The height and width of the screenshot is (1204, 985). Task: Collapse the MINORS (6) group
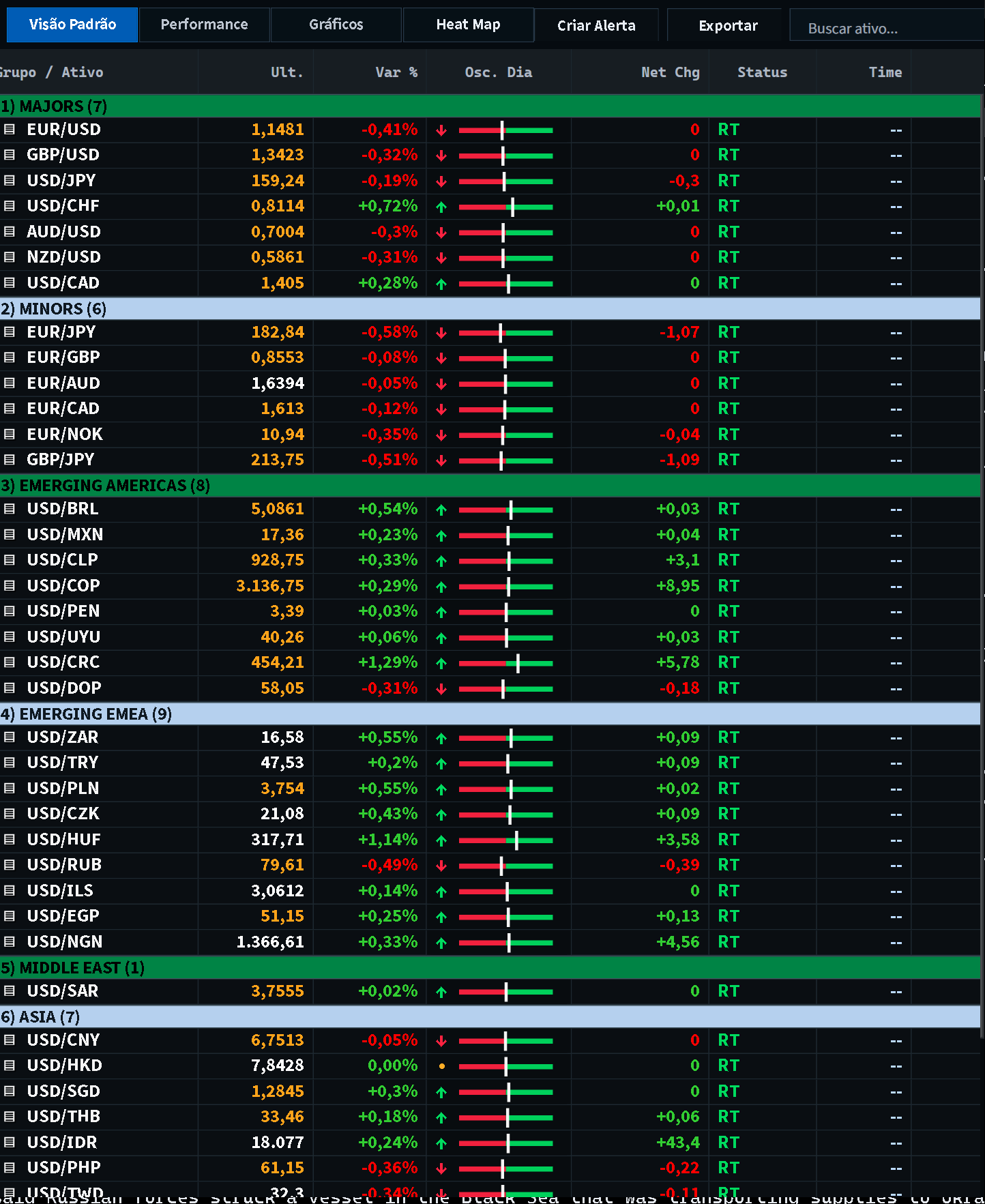(490, 309)
